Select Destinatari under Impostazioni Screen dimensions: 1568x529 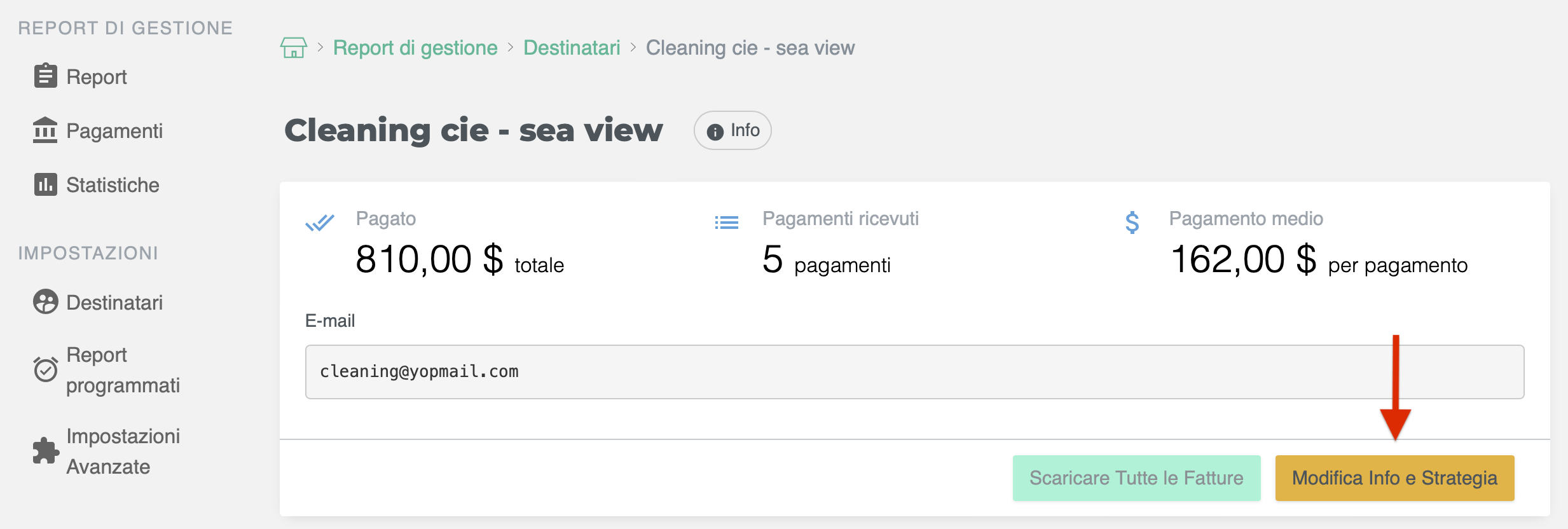click(114, 303)
